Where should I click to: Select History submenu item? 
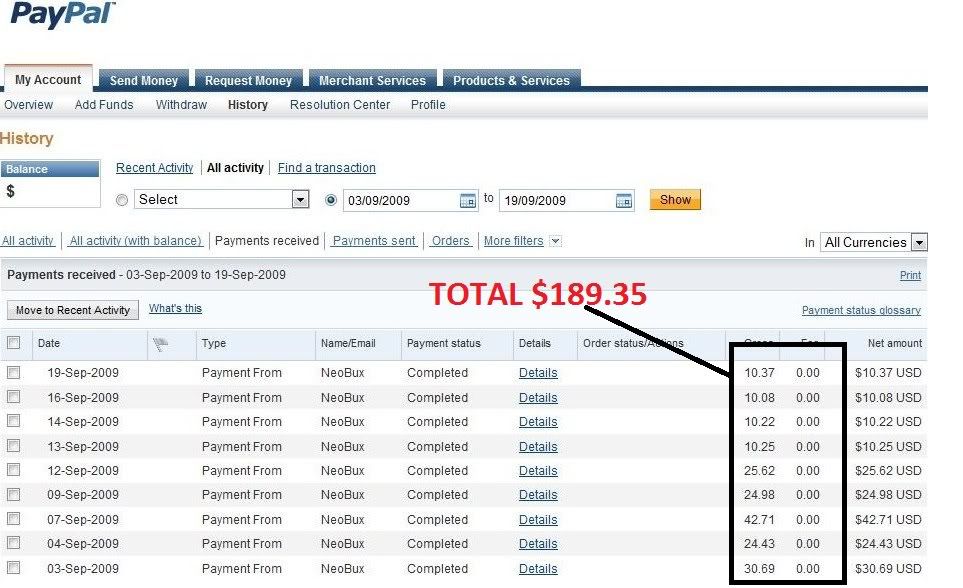pyautogui.click(x=248, y=105)
